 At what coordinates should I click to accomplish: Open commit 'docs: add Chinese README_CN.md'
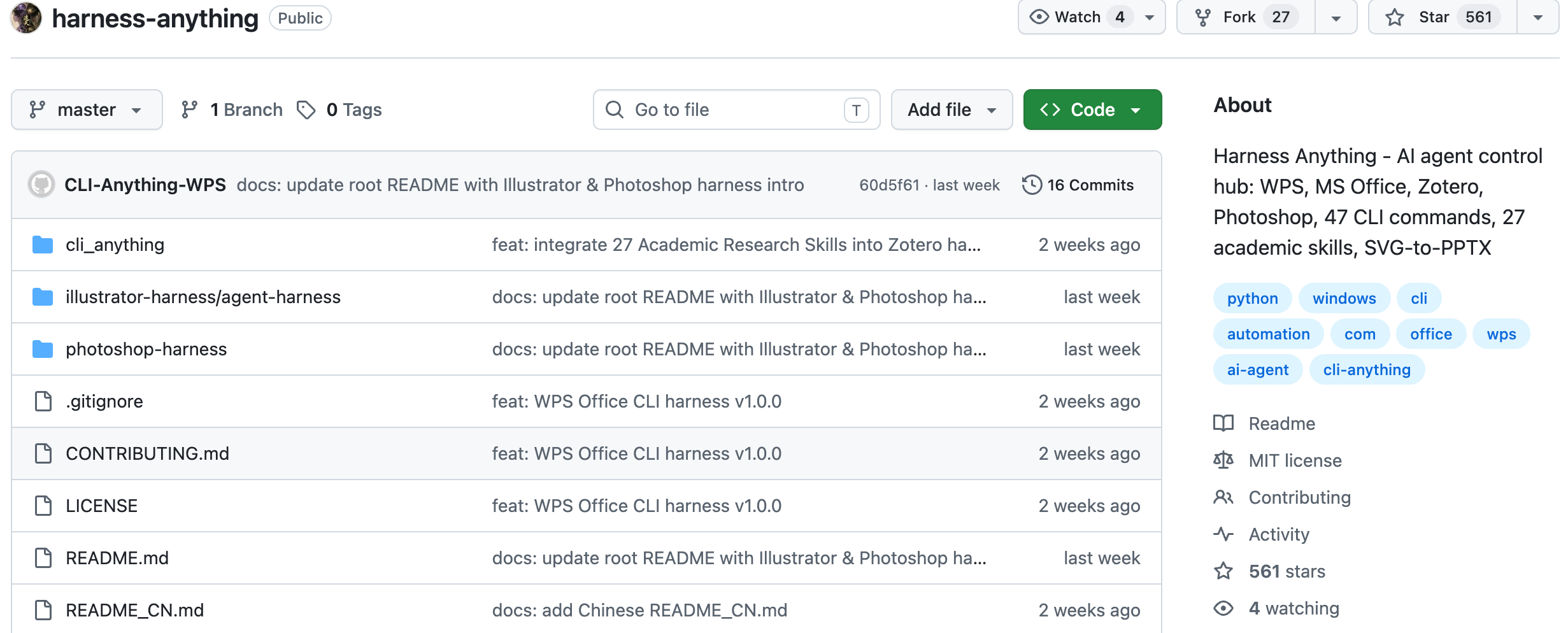pos(639,610)
